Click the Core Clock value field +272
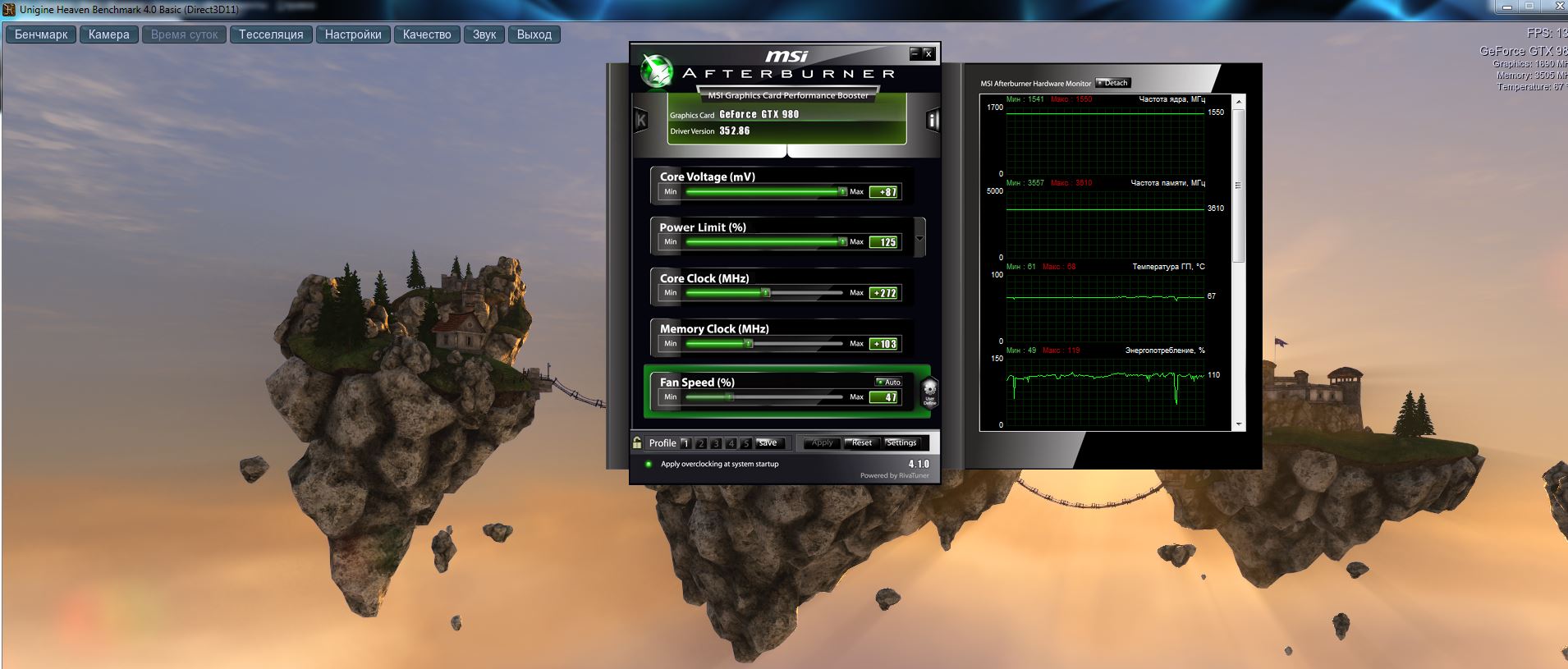1568x669 pixels. [x=884, y=293]
